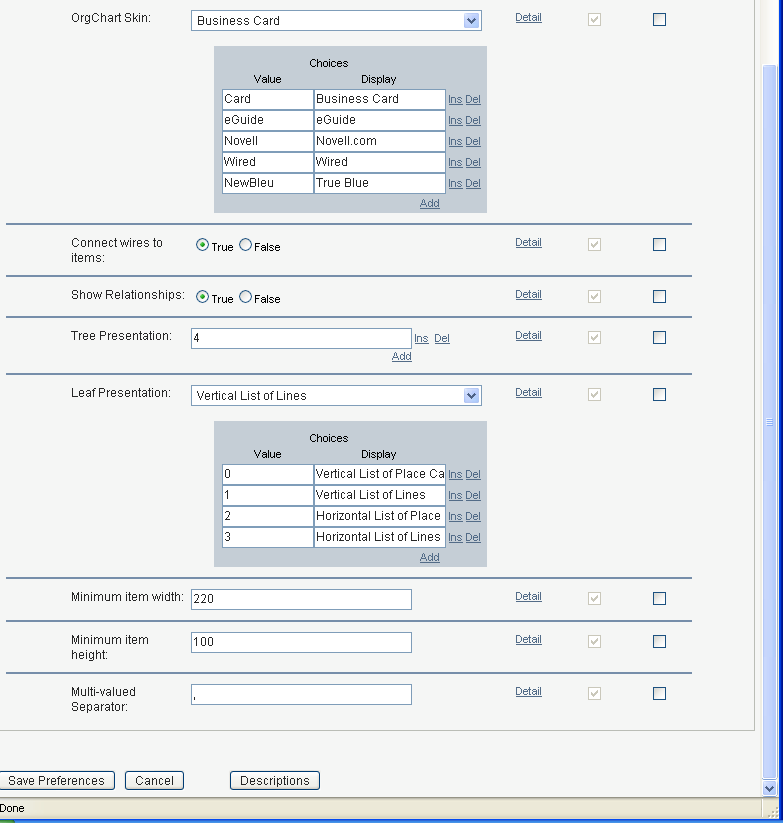Click the True Blue display cell

click(x=379, y=183)
